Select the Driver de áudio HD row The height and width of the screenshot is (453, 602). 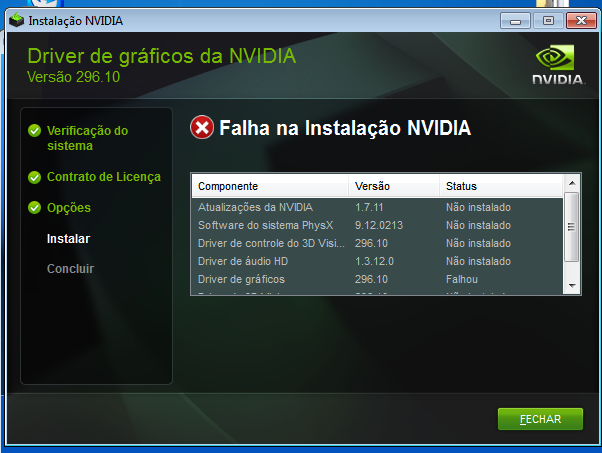point(377,261)
